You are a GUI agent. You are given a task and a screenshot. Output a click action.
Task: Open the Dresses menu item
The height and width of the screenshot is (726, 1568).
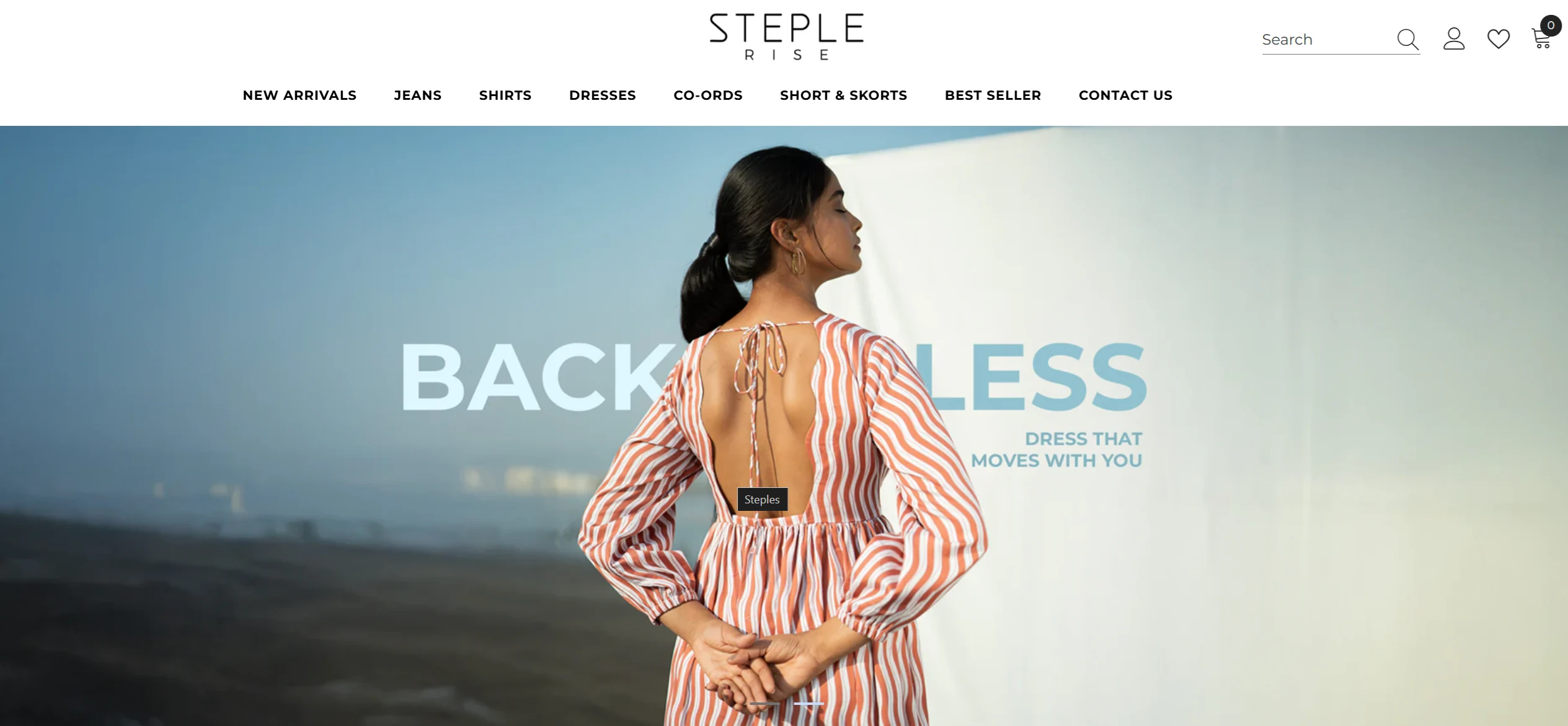[x=603, y=95]
